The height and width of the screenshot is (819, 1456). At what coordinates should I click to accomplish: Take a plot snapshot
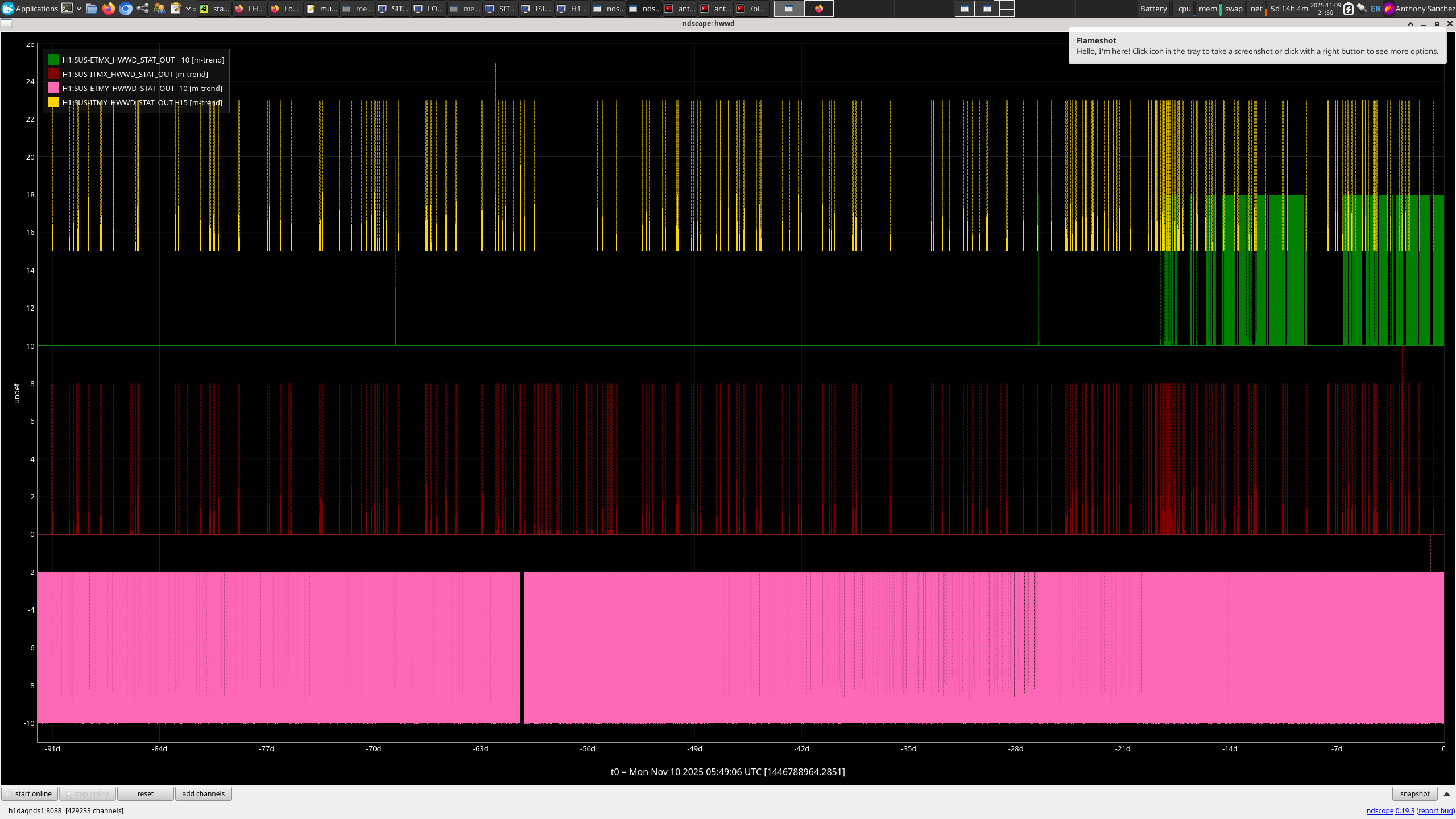click(x=1414, y=793)
